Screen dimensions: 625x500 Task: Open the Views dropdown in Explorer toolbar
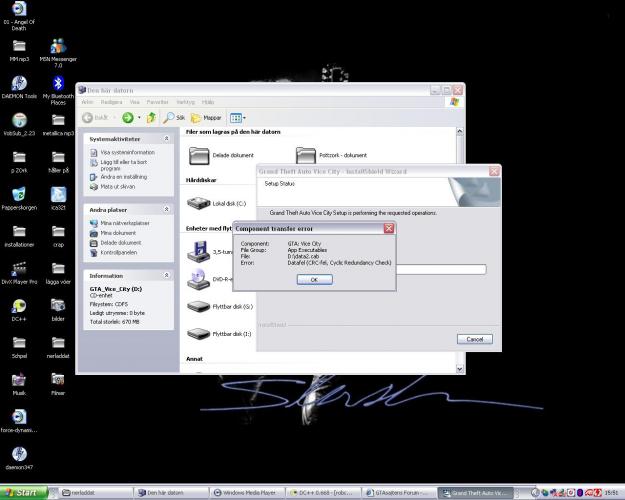(237, 118)
